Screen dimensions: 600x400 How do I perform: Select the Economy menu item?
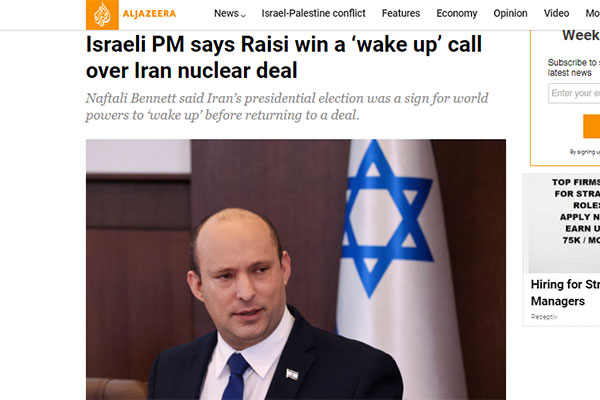pos(457,13)
